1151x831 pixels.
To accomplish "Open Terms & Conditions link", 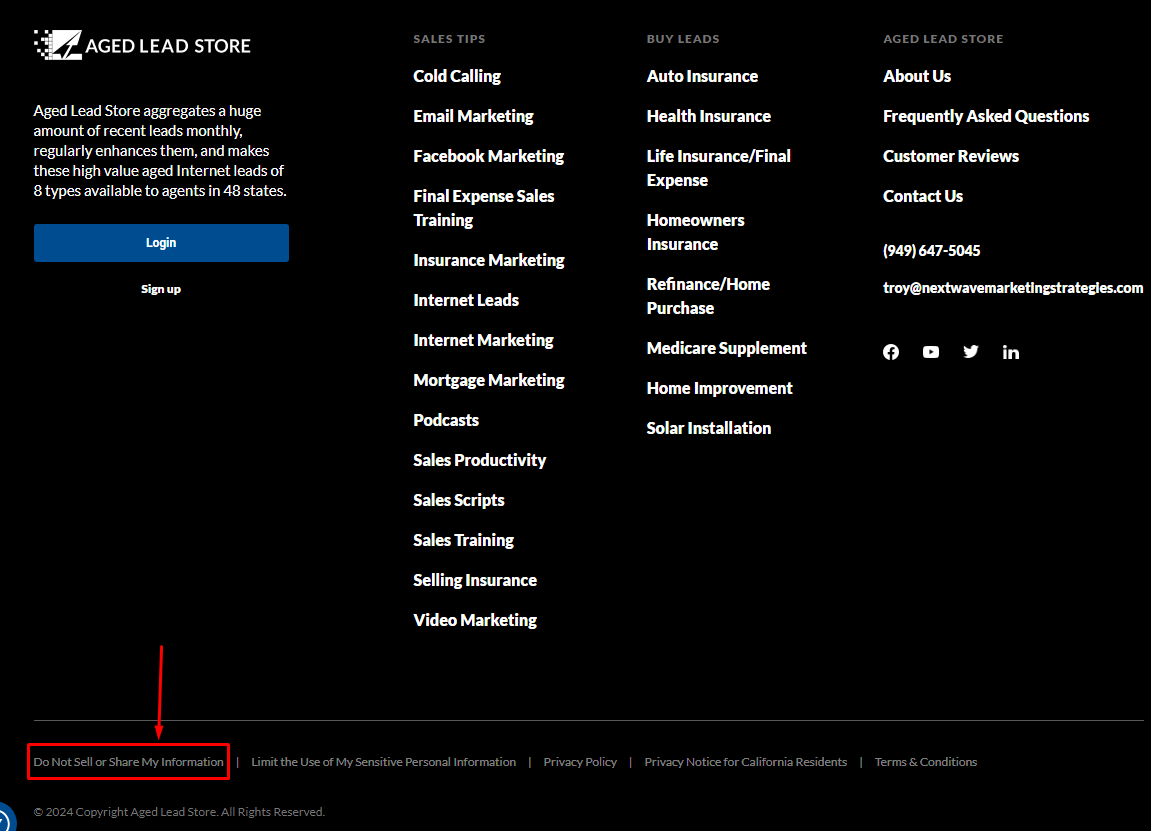I will pyautogui.click(x=926, y=762).
